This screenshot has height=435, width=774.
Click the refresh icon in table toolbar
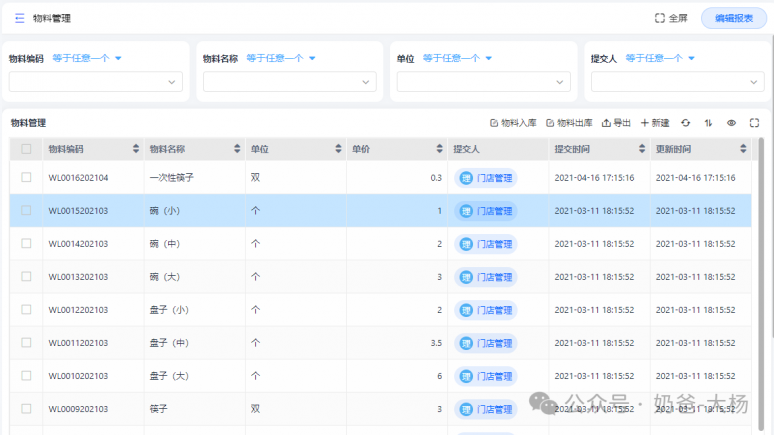click(685, 123)
